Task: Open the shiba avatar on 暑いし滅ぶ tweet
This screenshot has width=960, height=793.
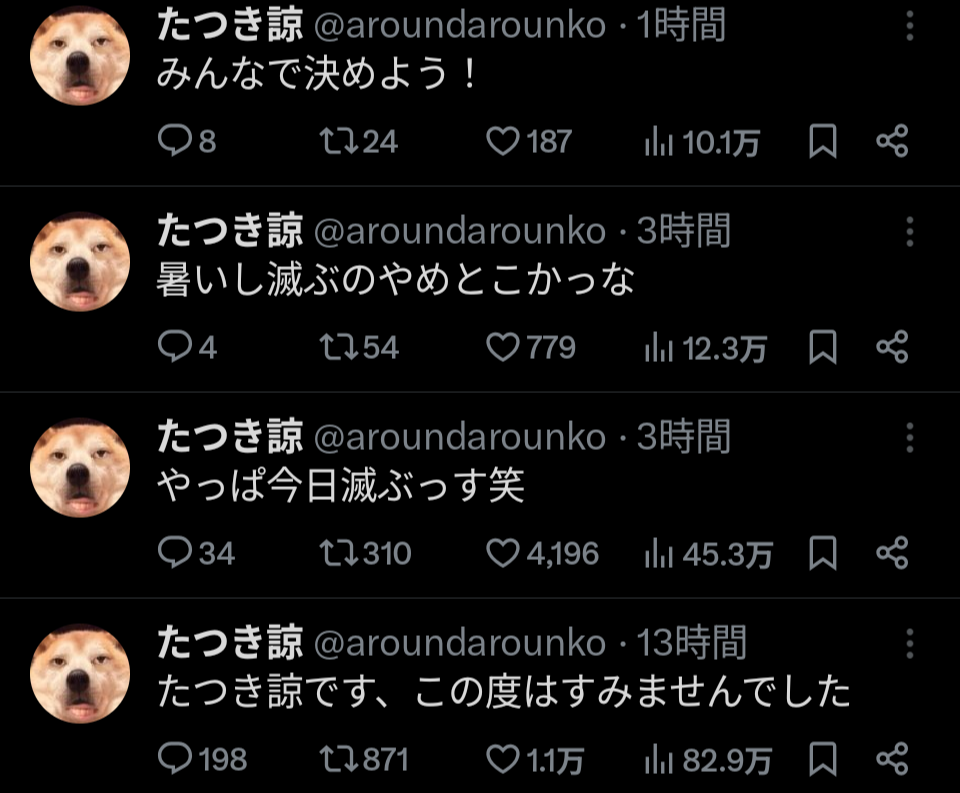Action: 80,262
